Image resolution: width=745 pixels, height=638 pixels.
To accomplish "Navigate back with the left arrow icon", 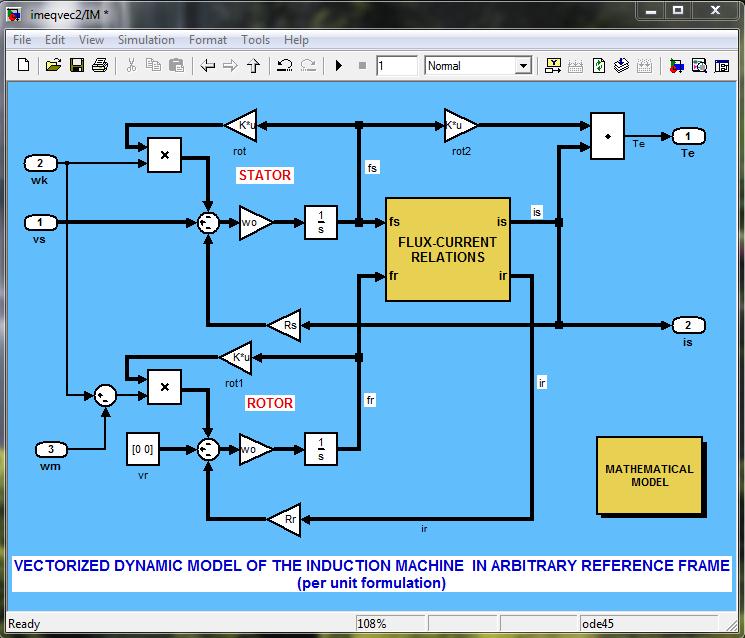I will tap(208, 65).
